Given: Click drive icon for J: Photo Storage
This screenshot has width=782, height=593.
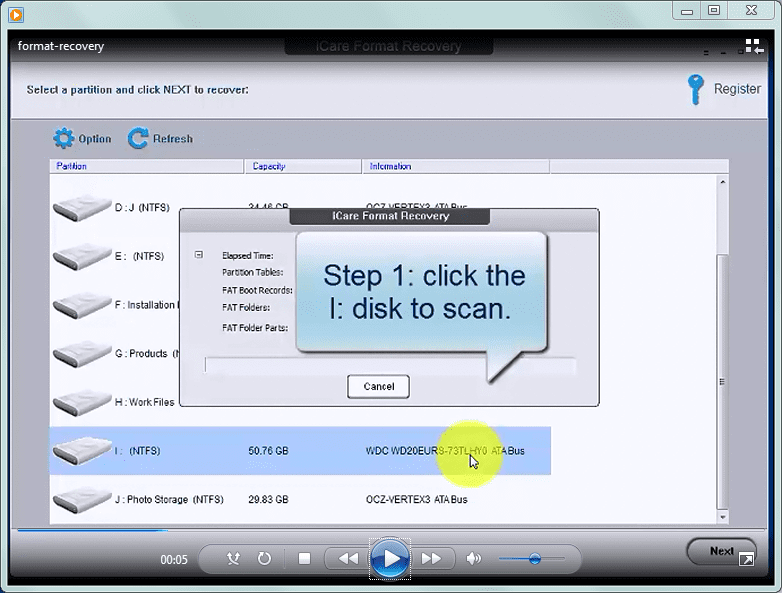Looking at the screenshot, I should (82, 499).
